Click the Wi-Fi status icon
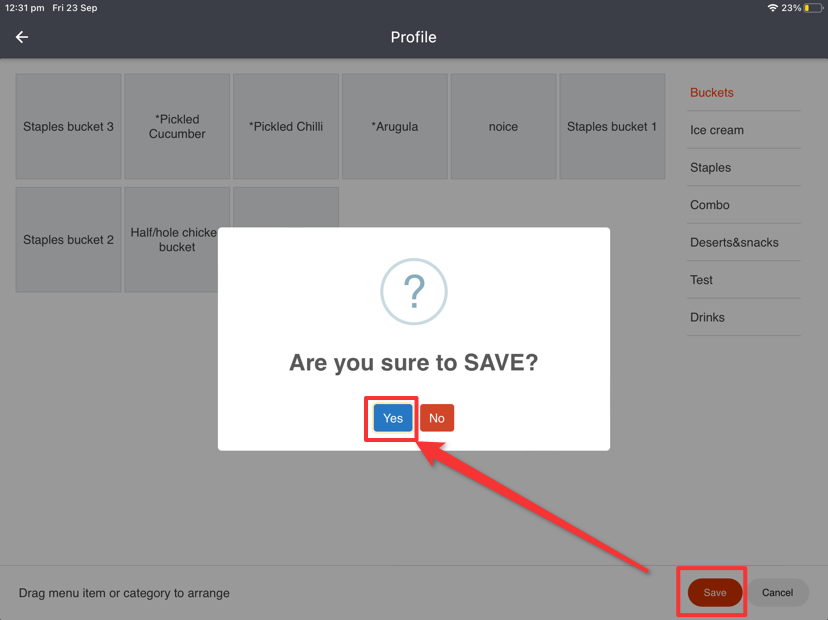Viewport: 828px width, 620px height. (772, 8)
